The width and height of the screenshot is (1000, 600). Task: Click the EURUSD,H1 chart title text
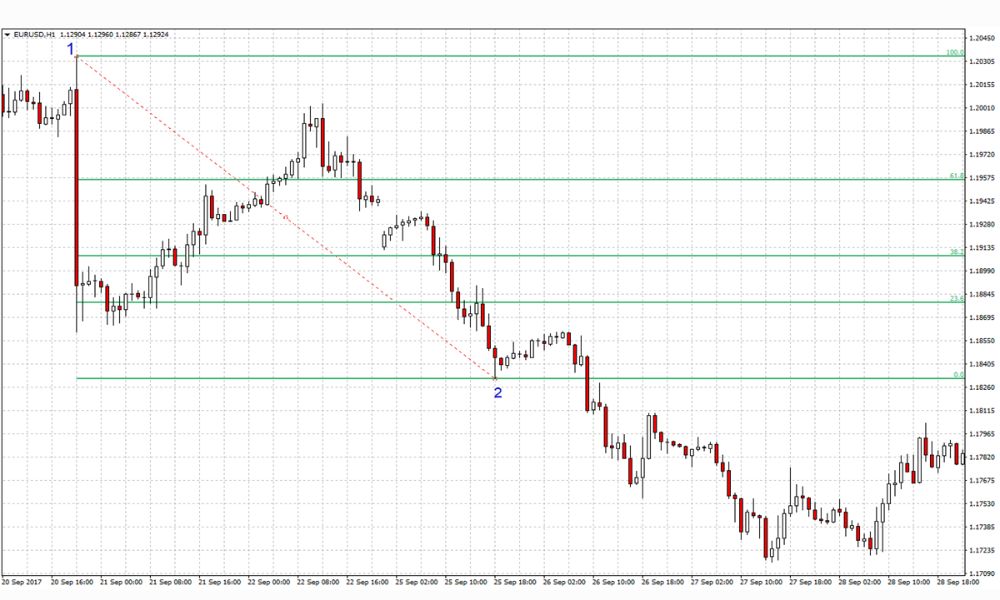pos(33,34)
